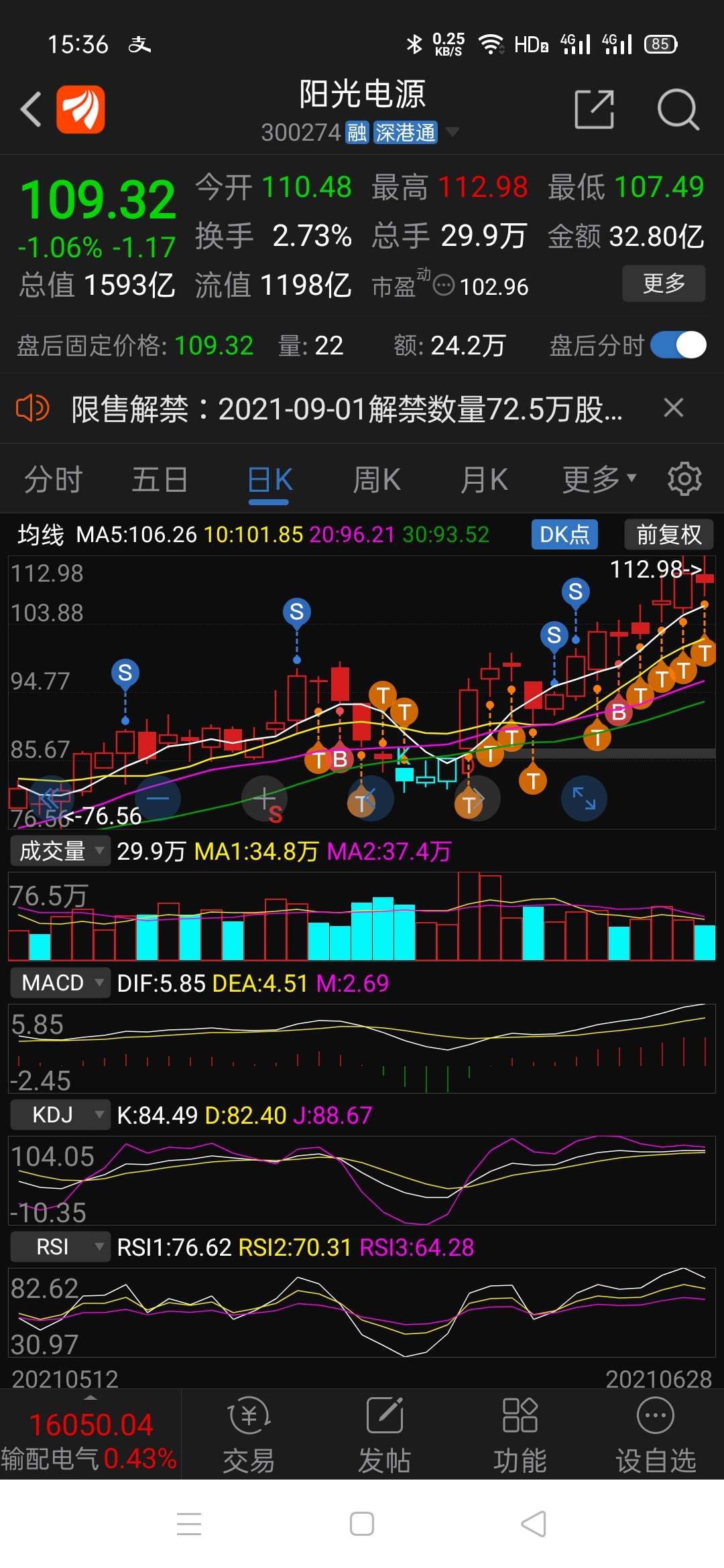Tap the RSI indicator chart
The image size is (724, 1568).
(x=362, y=1313)
